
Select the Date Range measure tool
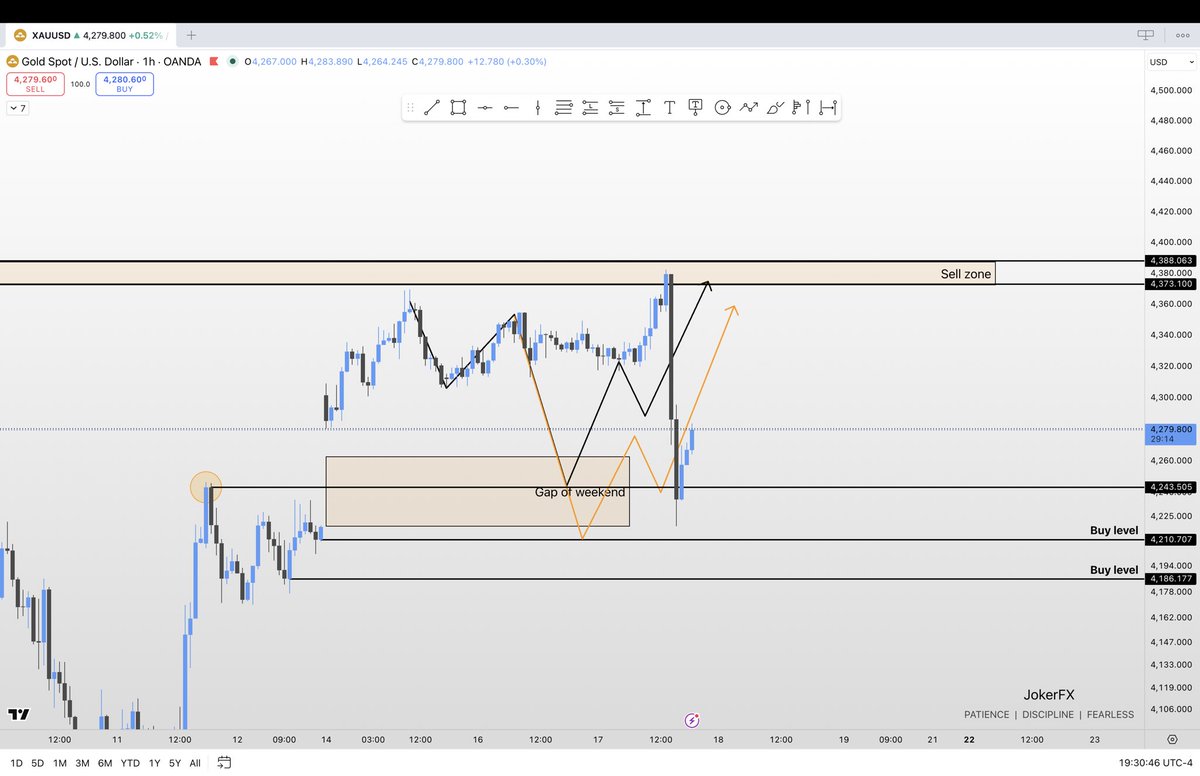(827, 107)
